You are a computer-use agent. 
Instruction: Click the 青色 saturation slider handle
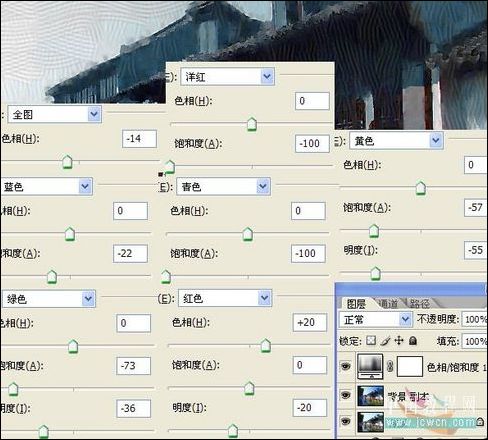(x=166, y=277)
